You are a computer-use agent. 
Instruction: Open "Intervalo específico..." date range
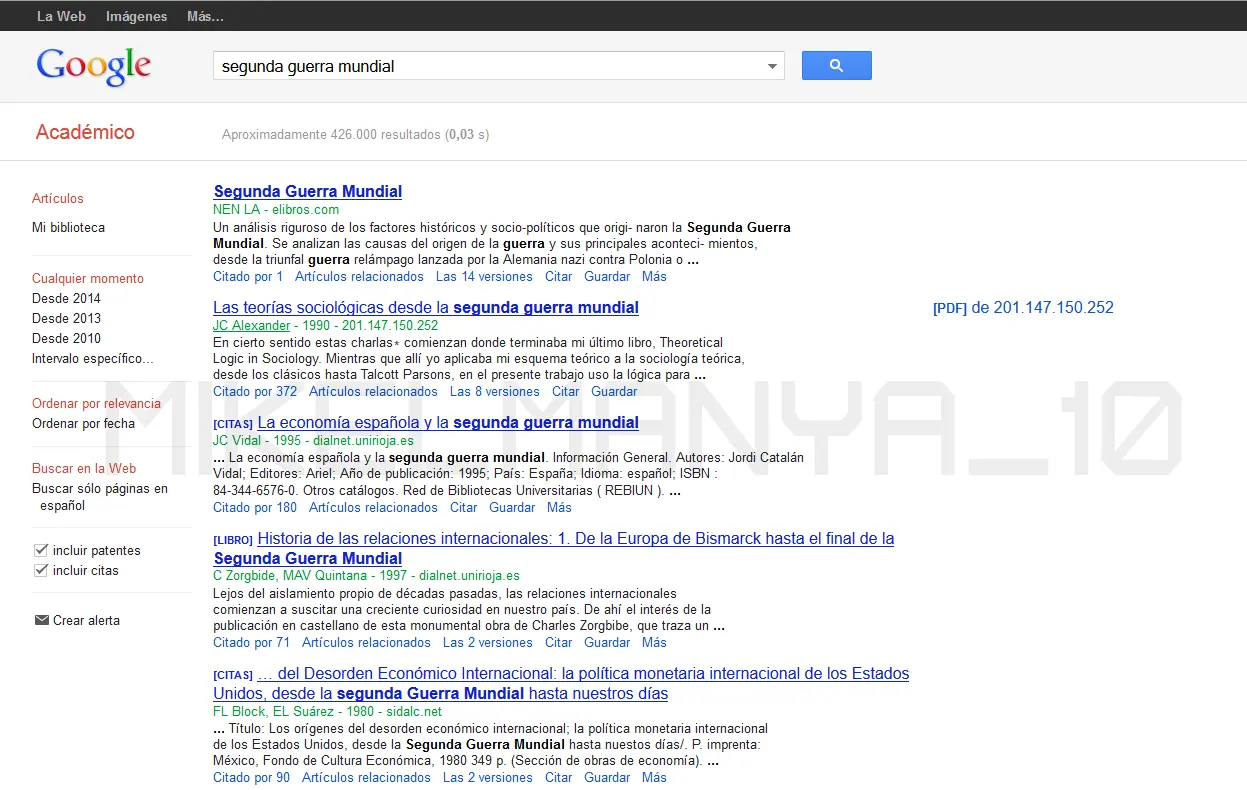tap(93, 358)
